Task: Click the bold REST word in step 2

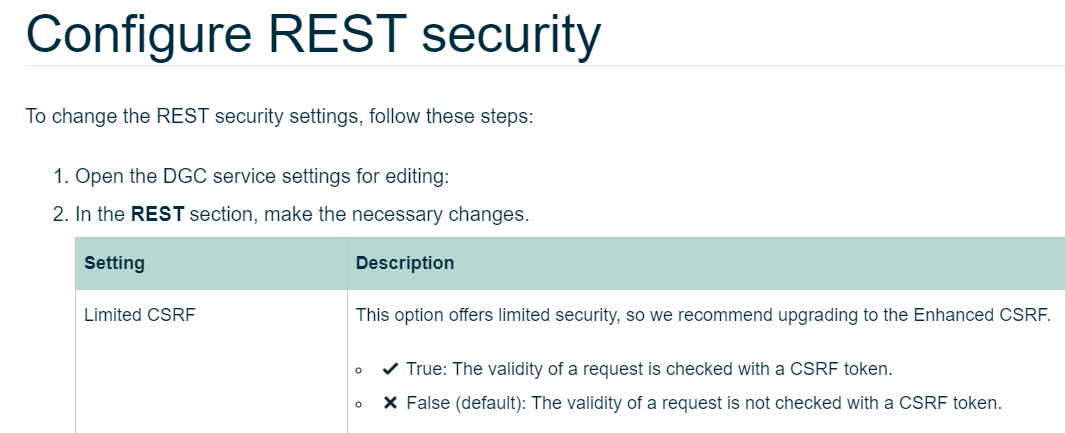Action: pos(158,214)
